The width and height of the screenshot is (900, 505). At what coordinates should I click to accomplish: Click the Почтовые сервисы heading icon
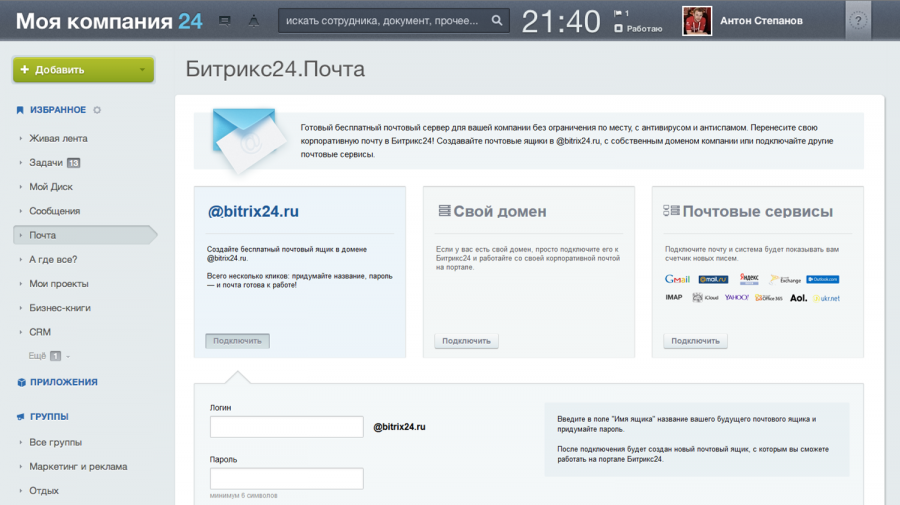(x=672, y=211)
